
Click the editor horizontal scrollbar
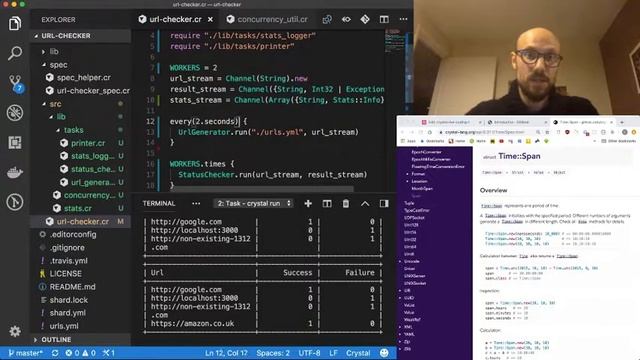261,189
